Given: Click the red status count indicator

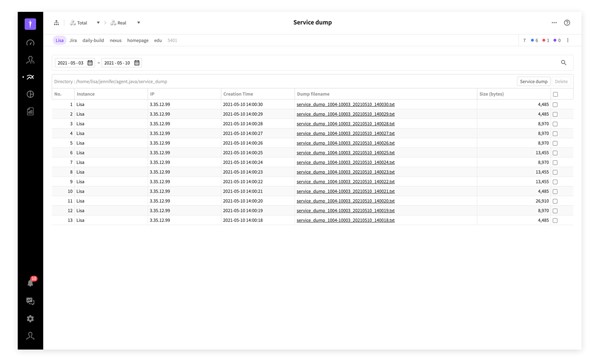Looking at the screenshot, I should 546,40.
